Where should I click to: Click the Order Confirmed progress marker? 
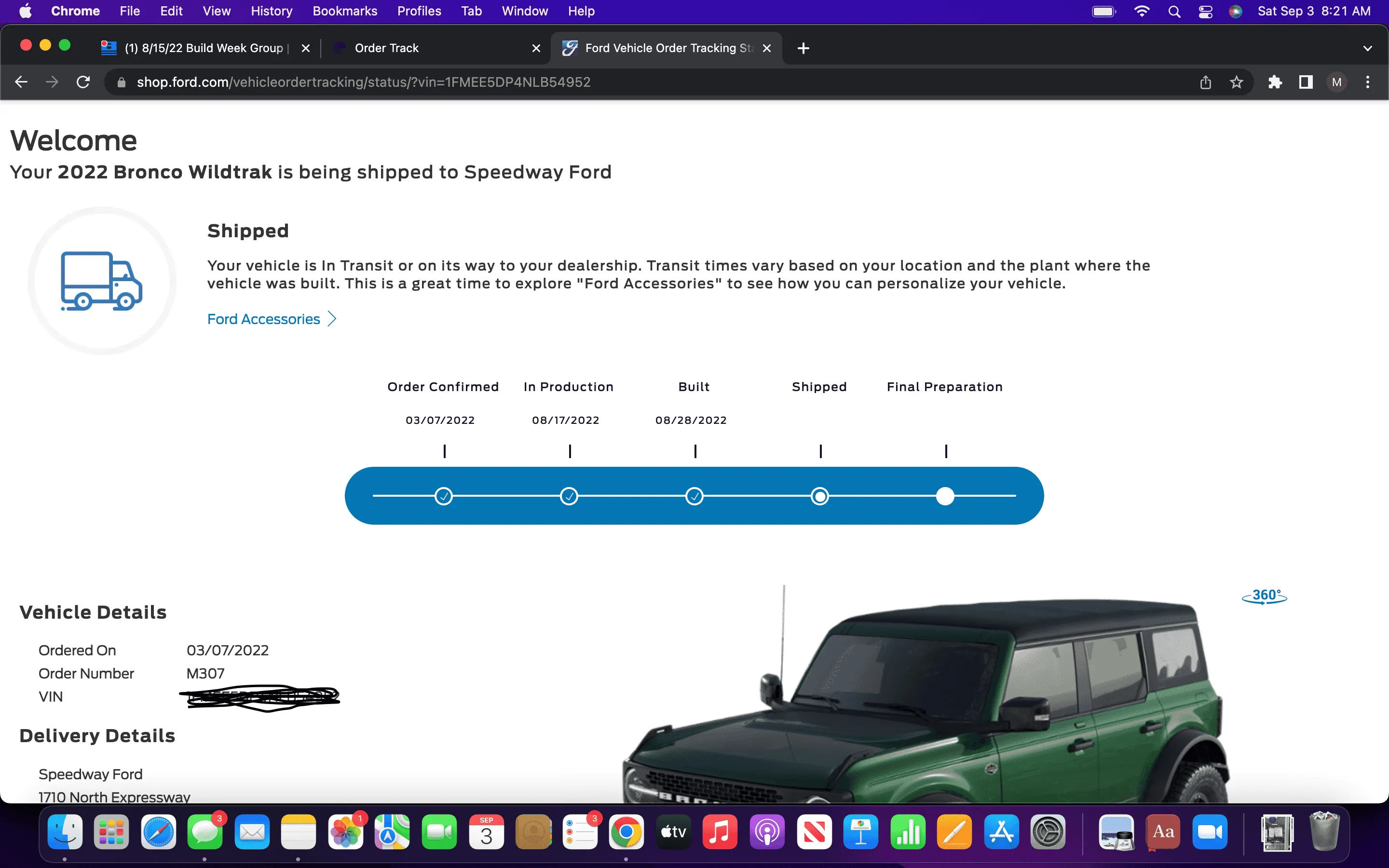(x=444, y=496)
